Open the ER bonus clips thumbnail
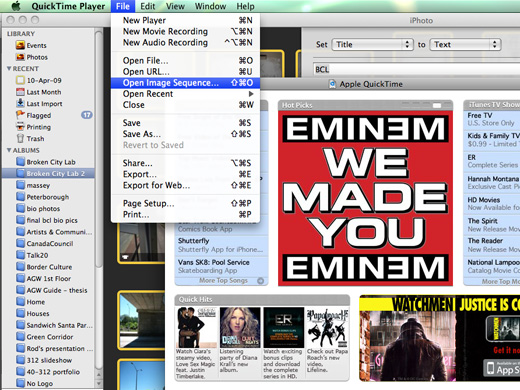520x390 pixels. coord(284,327)
